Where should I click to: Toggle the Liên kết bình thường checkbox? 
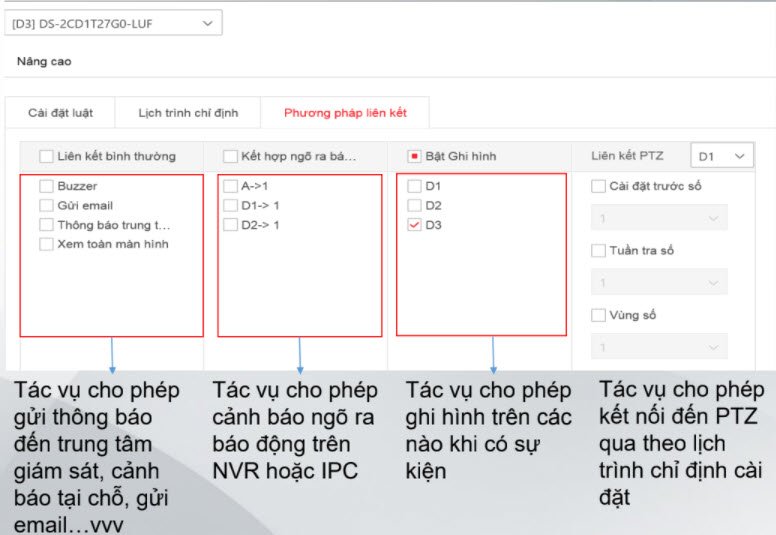46,156
